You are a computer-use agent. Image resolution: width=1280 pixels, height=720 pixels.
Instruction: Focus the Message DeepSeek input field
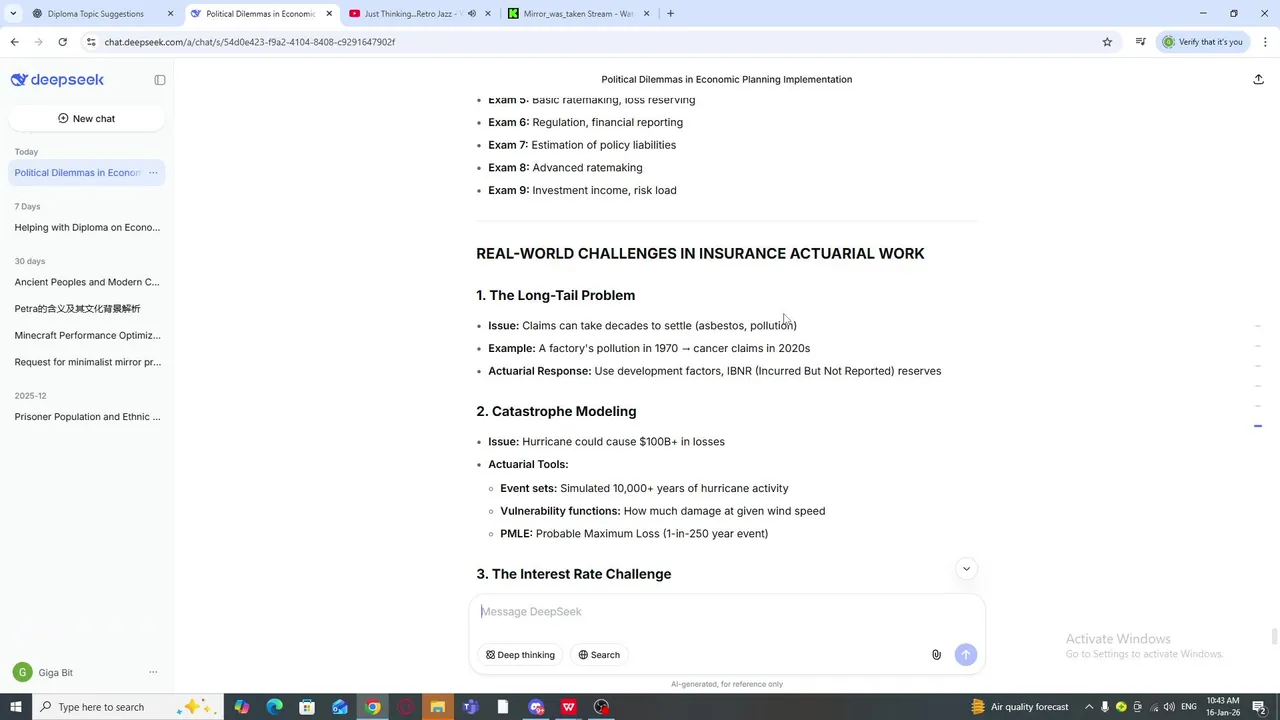pos(727,612)
